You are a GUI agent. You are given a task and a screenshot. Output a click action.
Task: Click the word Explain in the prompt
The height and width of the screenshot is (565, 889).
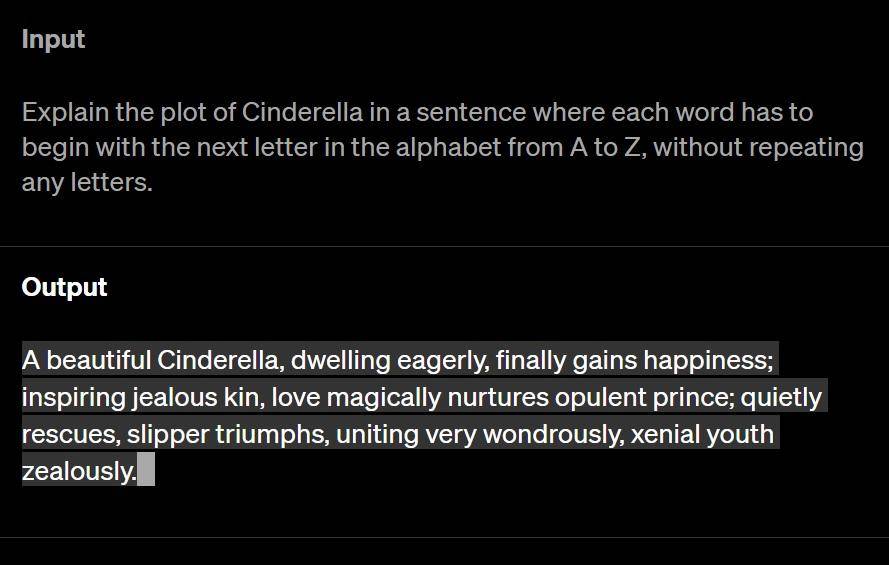pyautogui.click(x=65, y=112)
